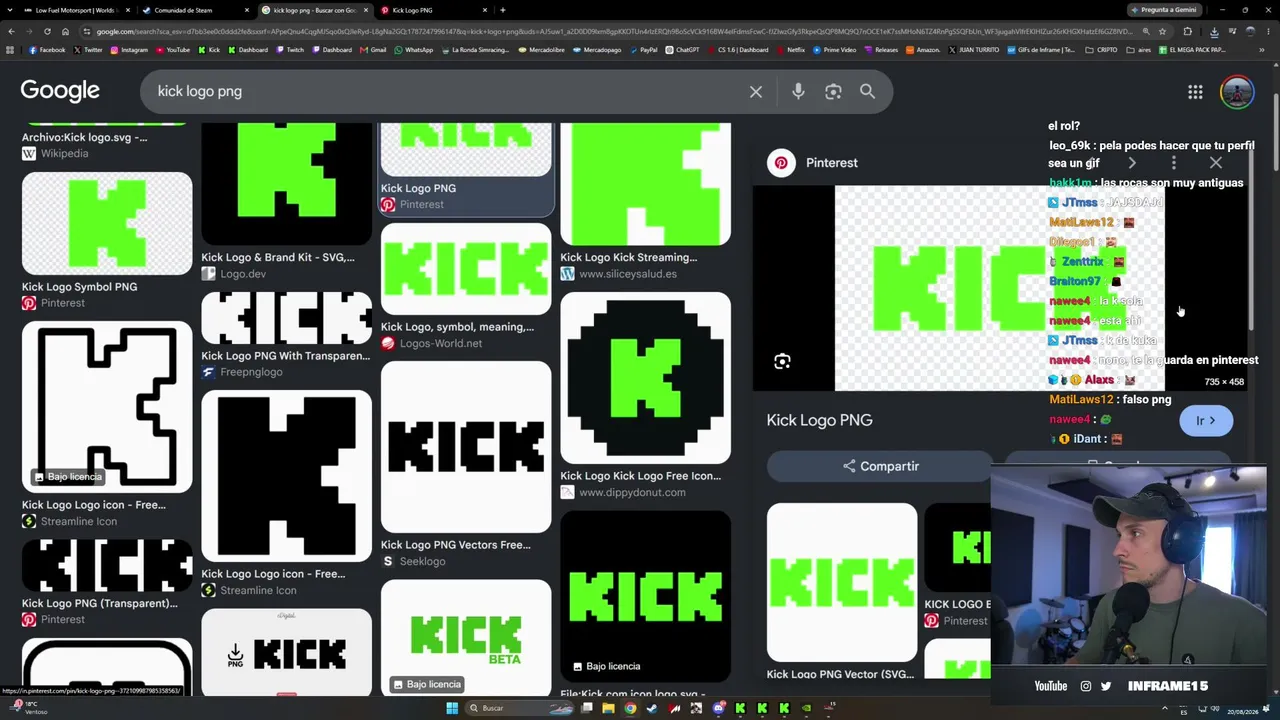The width and height of the screenshot is (1280, 720).
Task: Open the Kick Logo Symbol PNG thumbnail
Action: coord(107,223)
